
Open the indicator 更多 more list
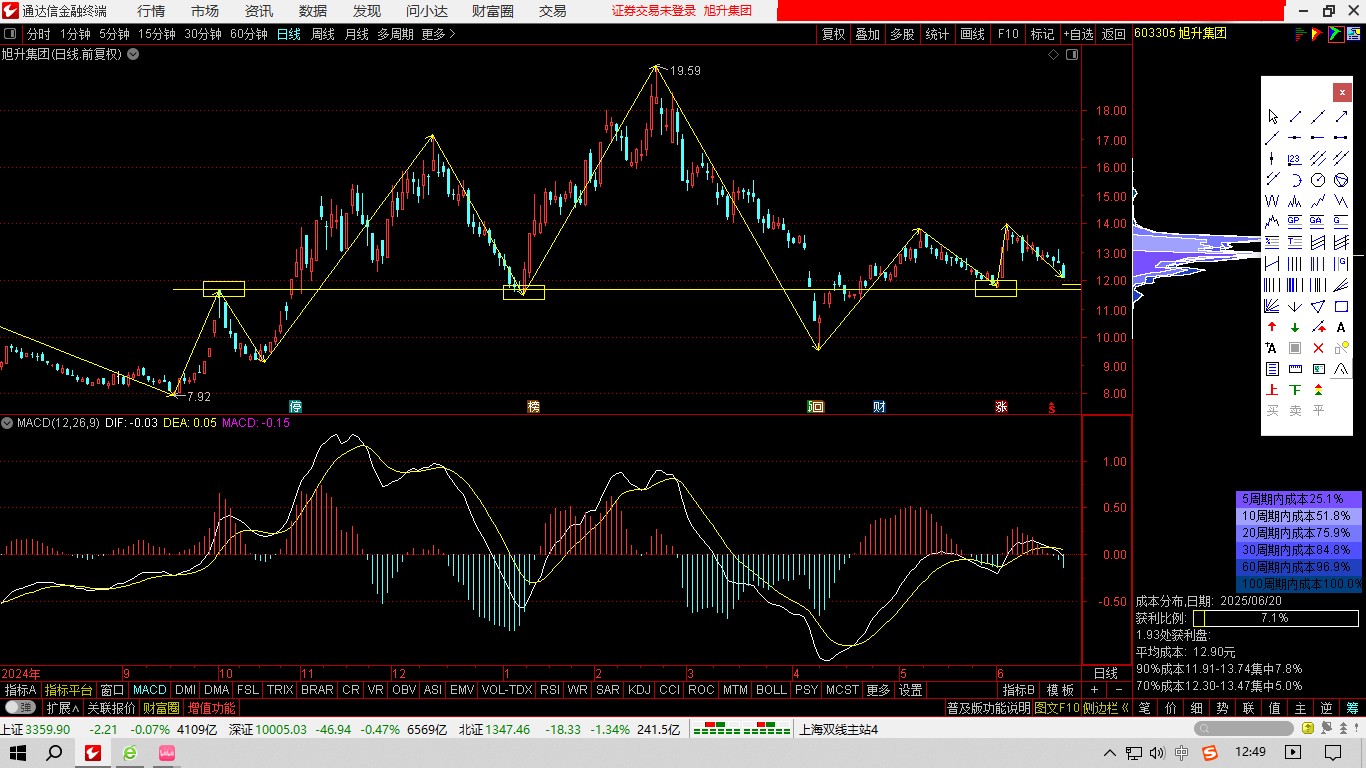878,690
